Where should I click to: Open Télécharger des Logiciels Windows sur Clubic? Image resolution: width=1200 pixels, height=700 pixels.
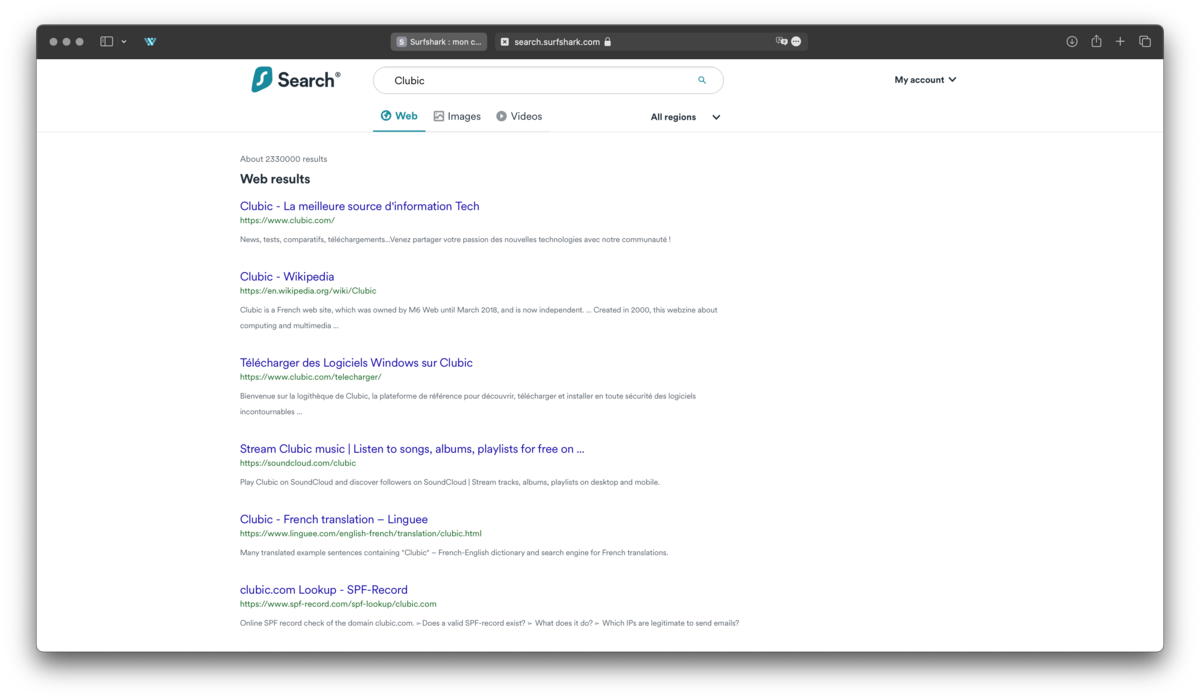(x=356, y=362)
